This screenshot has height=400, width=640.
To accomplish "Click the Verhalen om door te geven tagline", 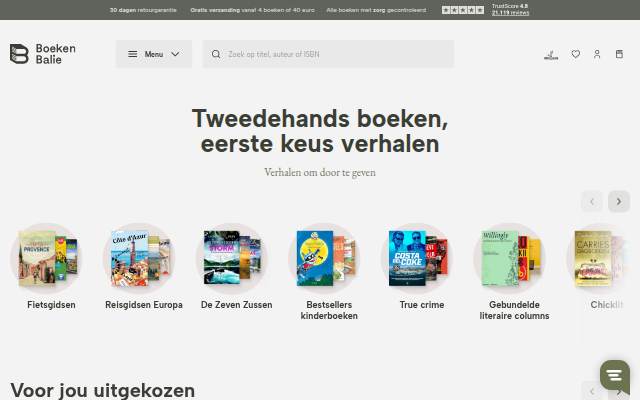I will click(x=320, y=173).
